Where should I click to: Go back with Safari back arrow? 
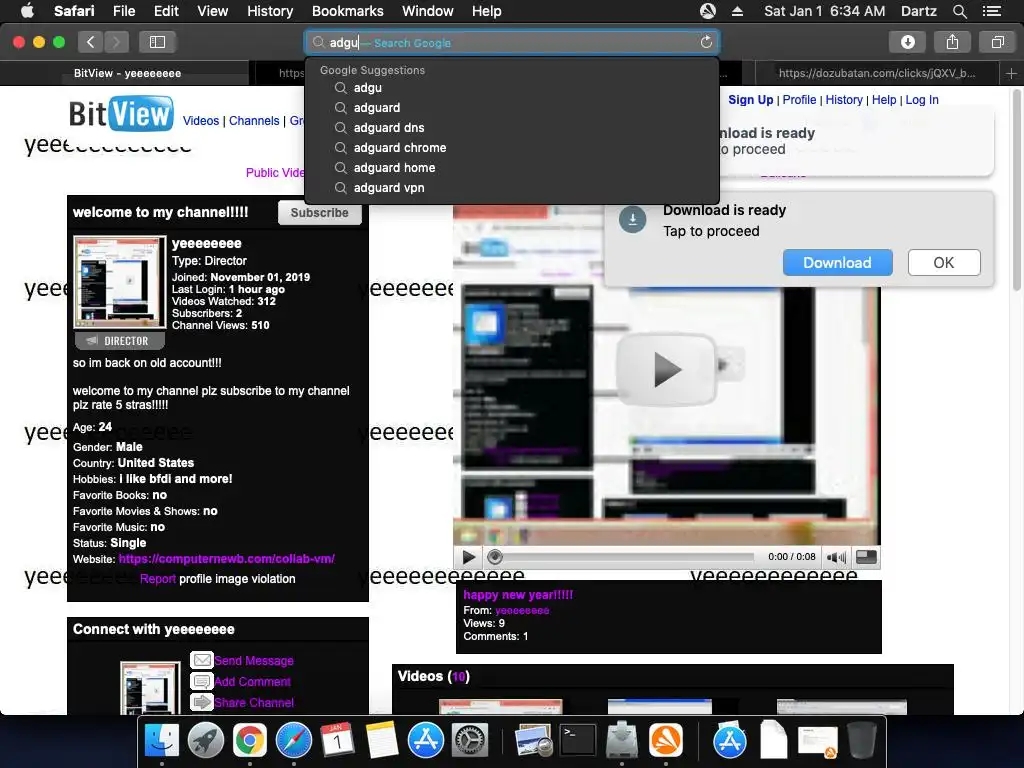[x=91, y=42]
